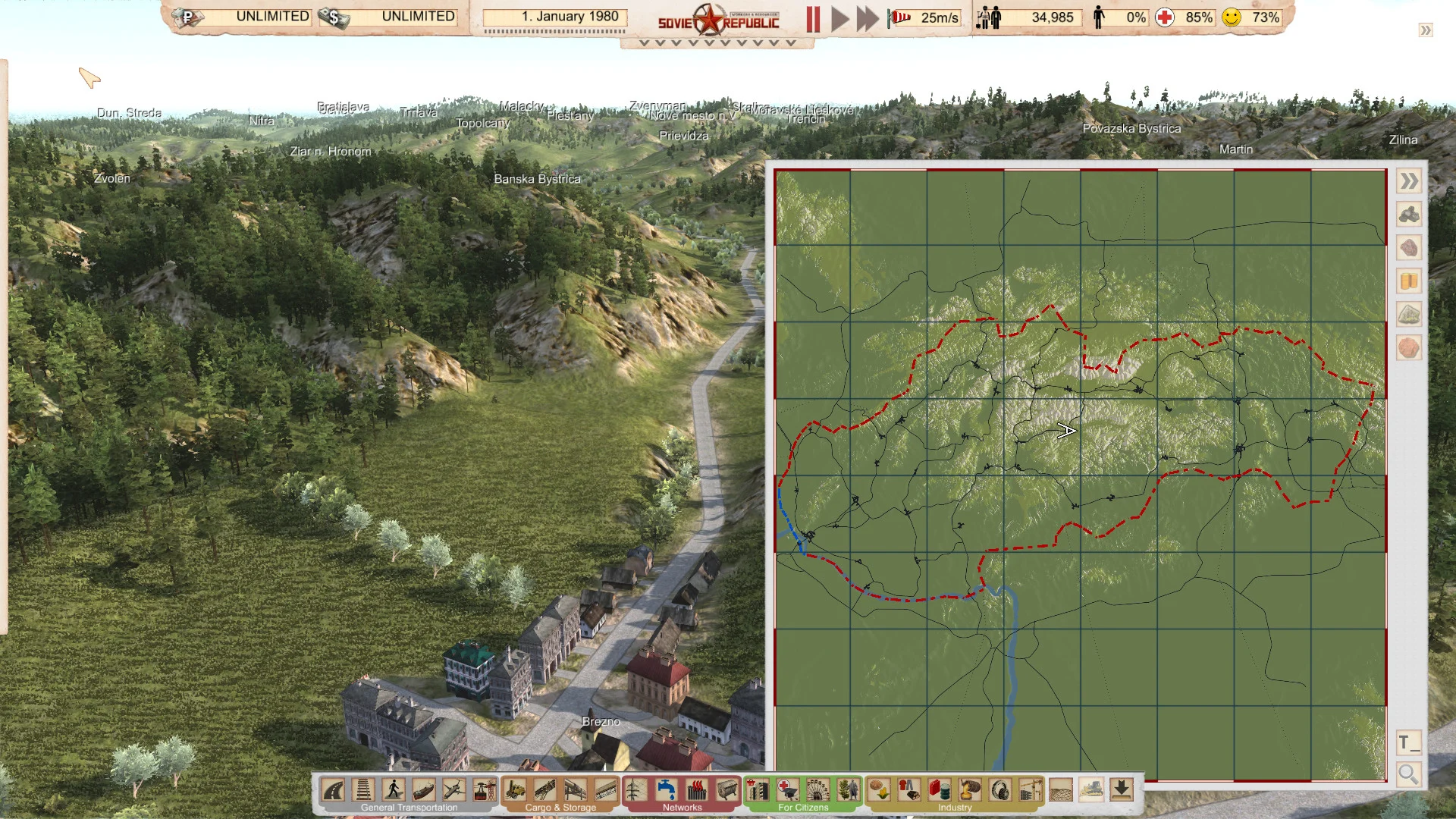Open the healthcare and education buildings icon
1456x819 pixels.
tap(788, 790)
